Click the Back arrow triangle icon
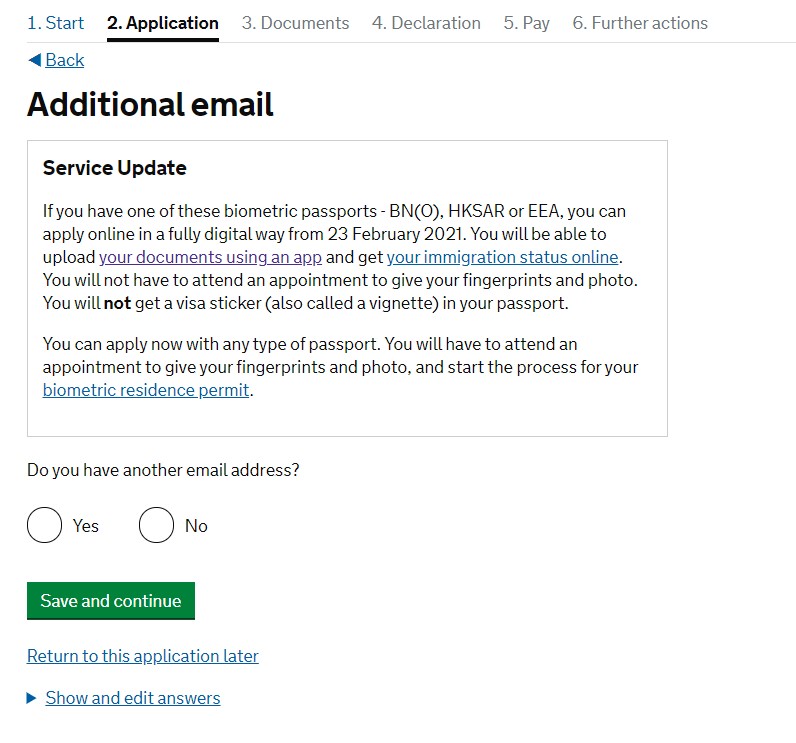This screenshot has height=743, width=796. (x=34, y=60)
